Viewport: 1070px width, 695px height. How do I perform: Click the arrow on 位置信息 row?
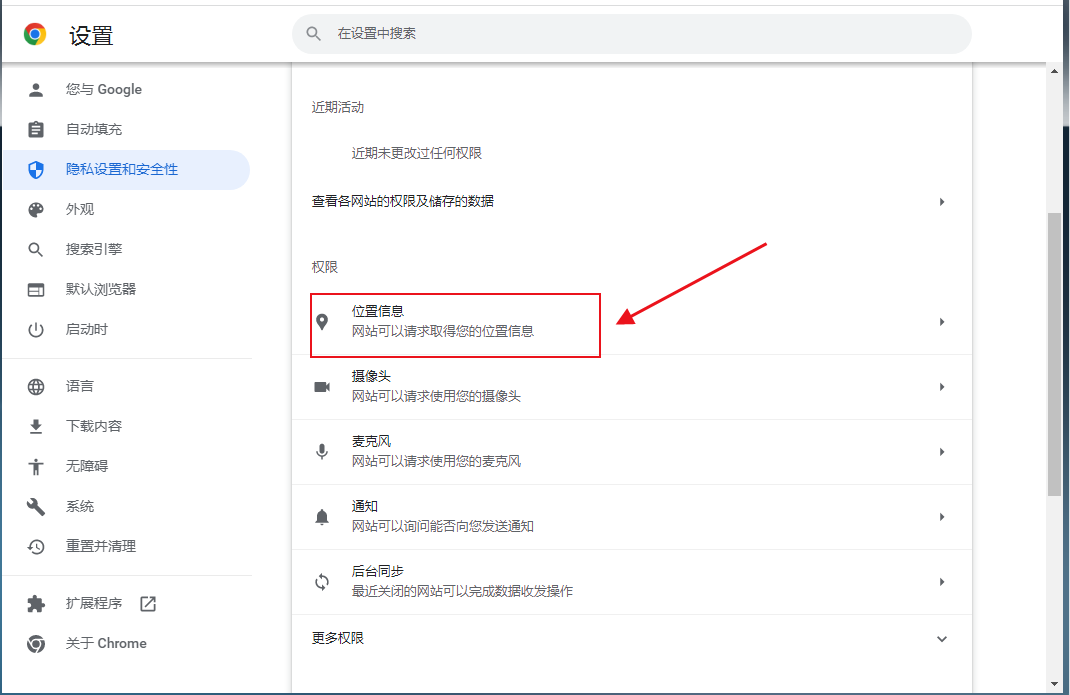[x=942, y=322]
